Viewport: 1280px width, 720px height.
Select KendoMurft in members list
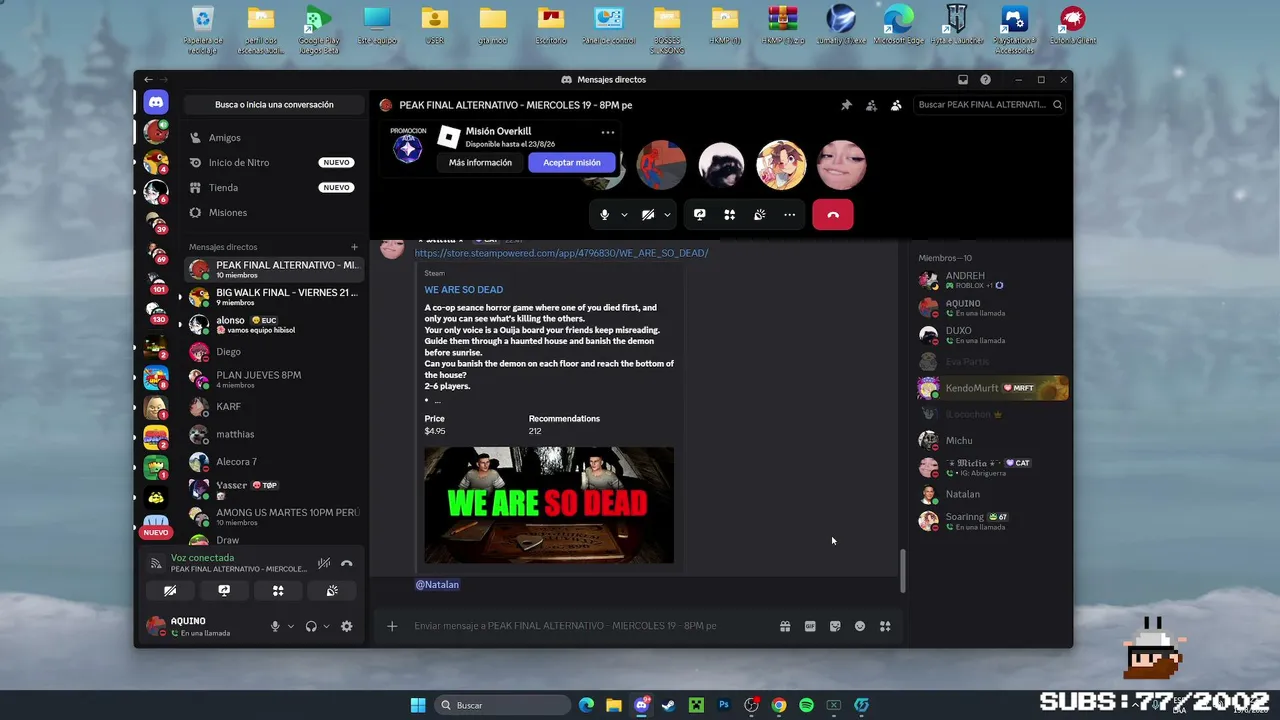(993, 388)
